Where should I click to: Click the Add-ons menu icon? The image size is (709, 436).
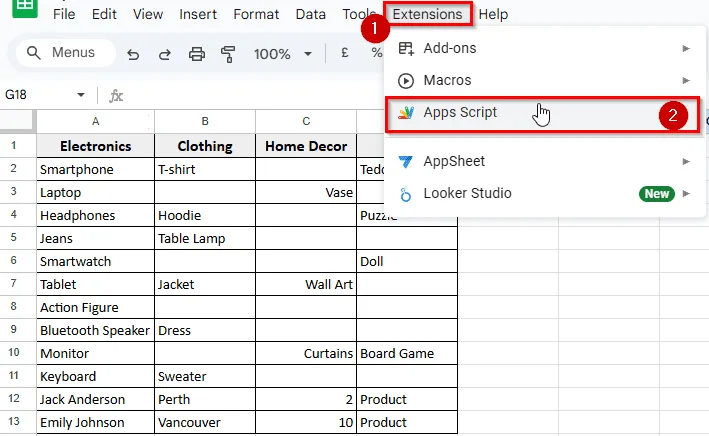point(406,48)
